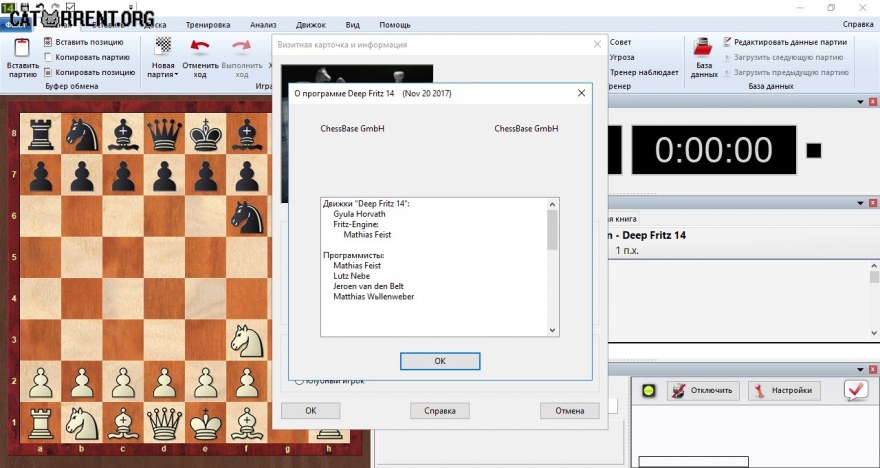Click the notation panel scroll up arrow
The width and height of the screenshot is (880, 468).
(x=874, y=266)
